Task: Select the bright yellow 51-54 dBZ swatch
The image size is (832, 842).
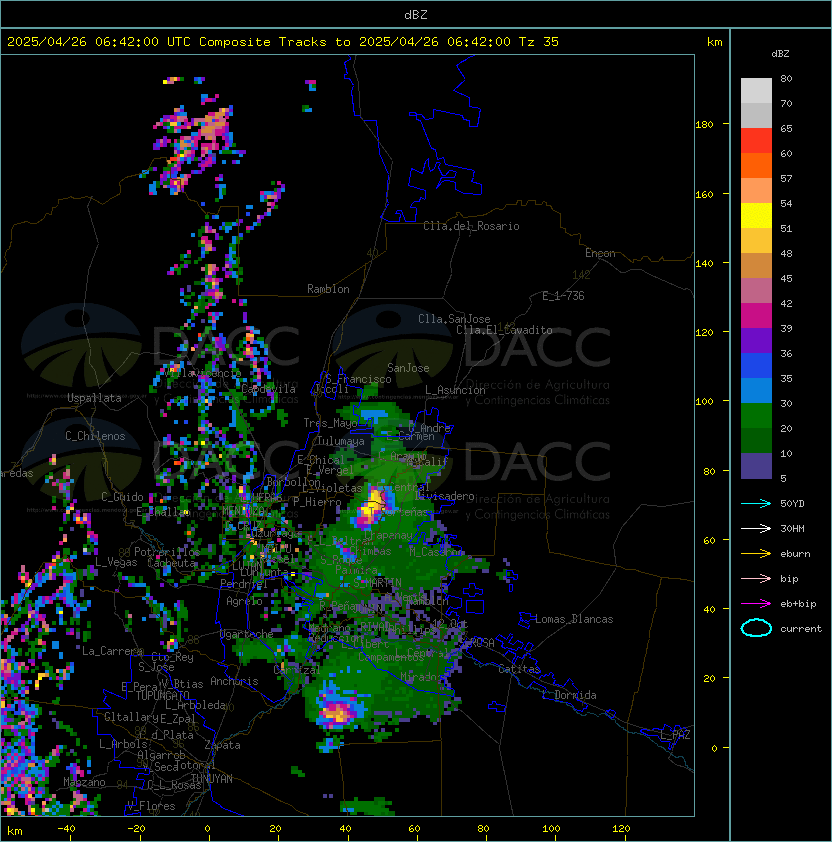Action: coord(756,216)
